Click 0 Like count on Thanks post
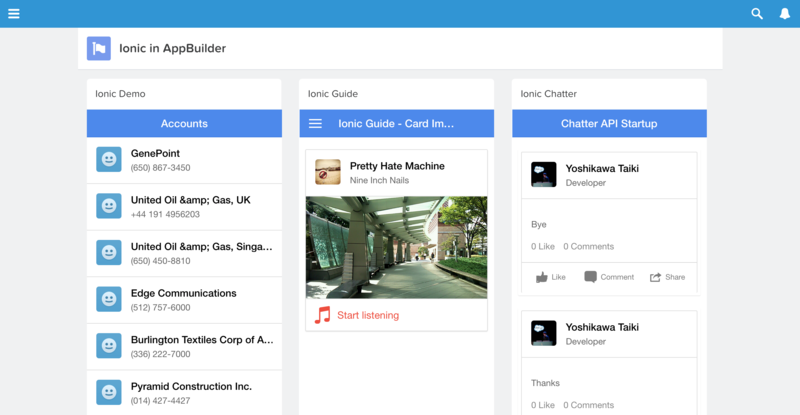 click(542, 405)
